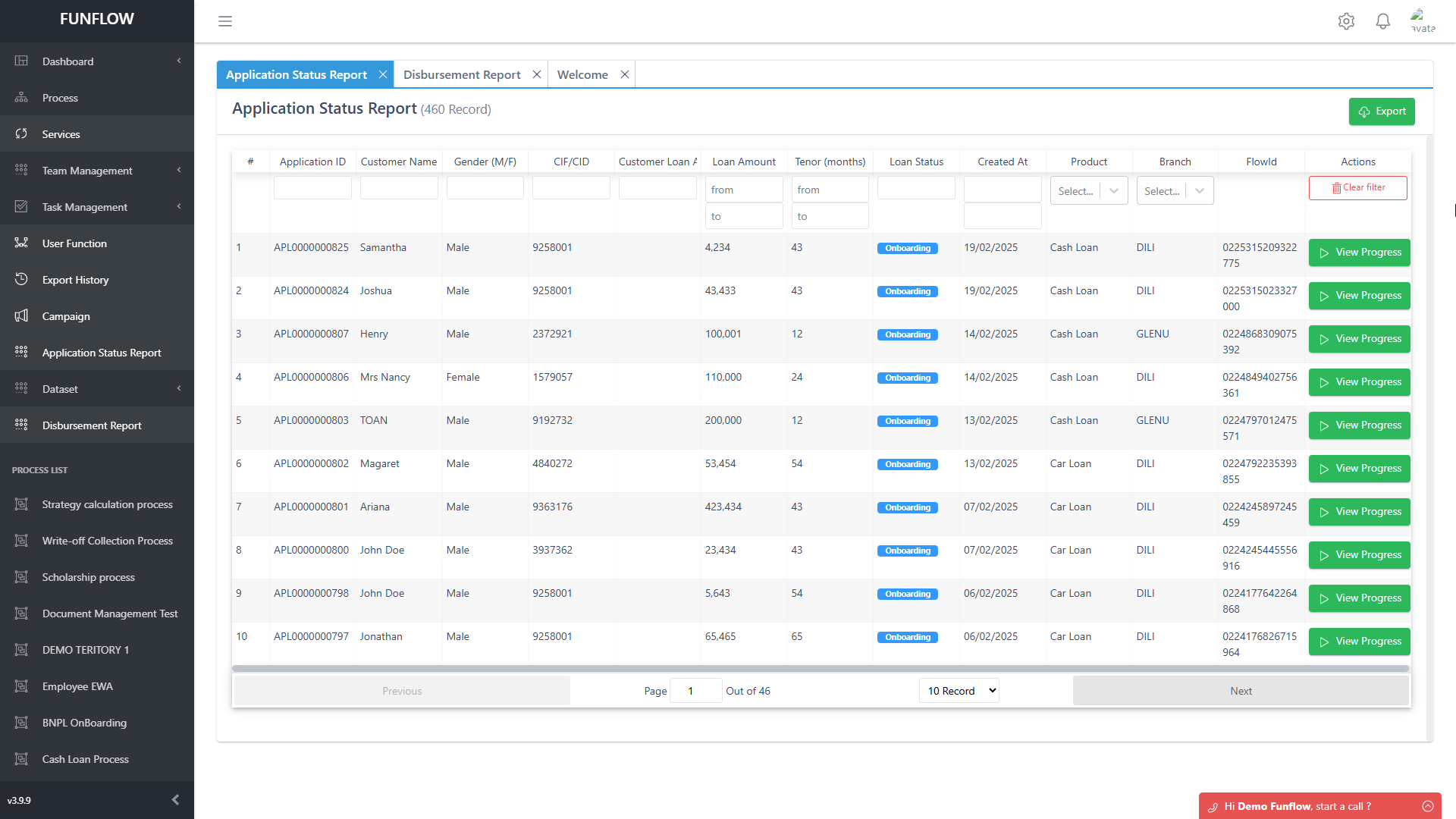Minimize the Demo Funflow call widget

pos(1427,806)
